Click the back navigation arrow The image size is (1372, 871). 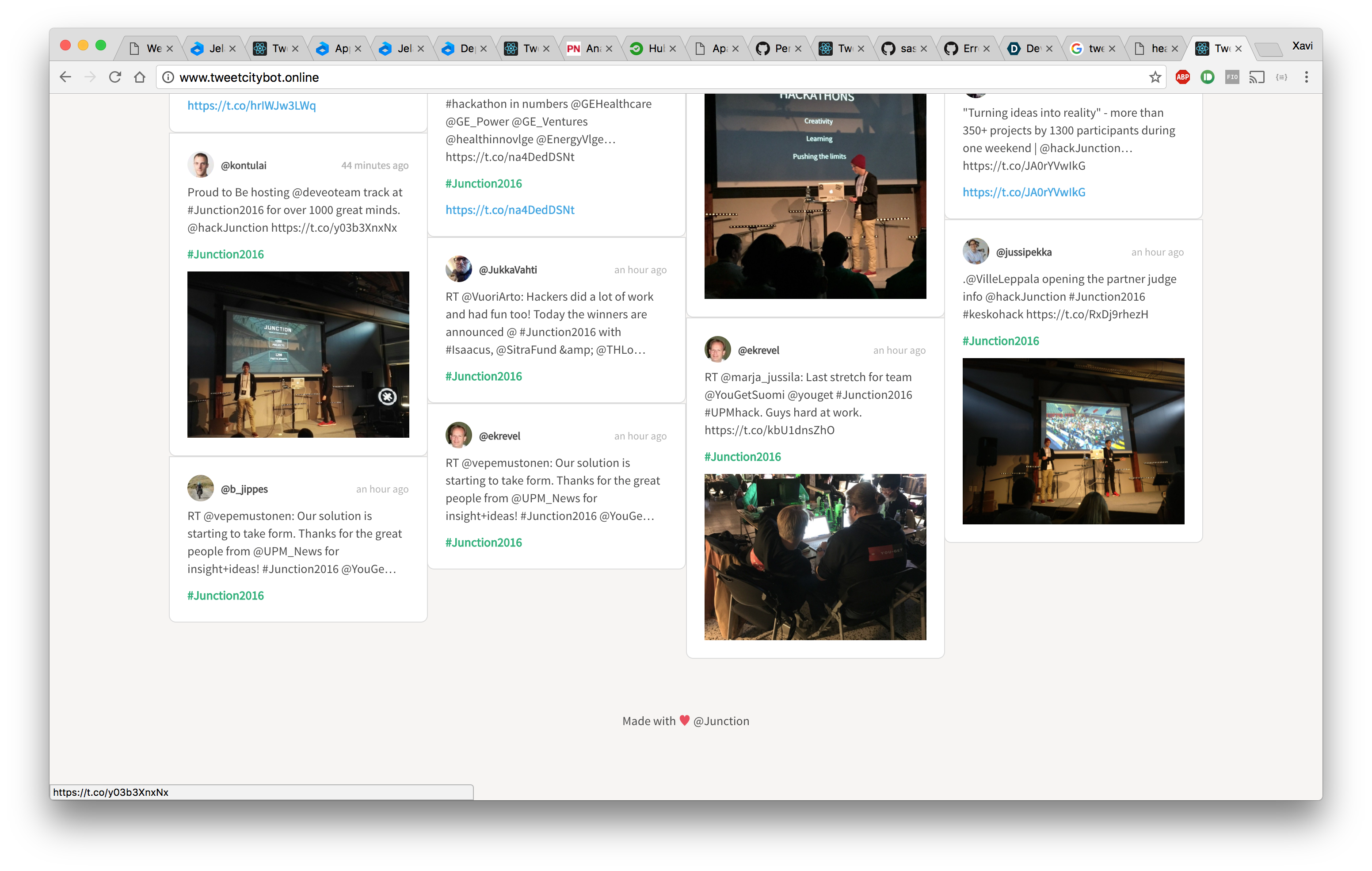pos(65,77)
